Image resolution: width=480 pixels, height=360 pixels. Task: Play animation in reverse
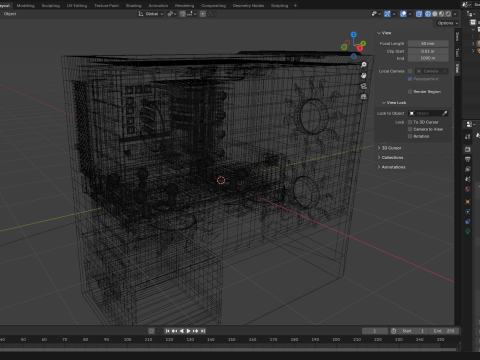(x=181, y=331)
